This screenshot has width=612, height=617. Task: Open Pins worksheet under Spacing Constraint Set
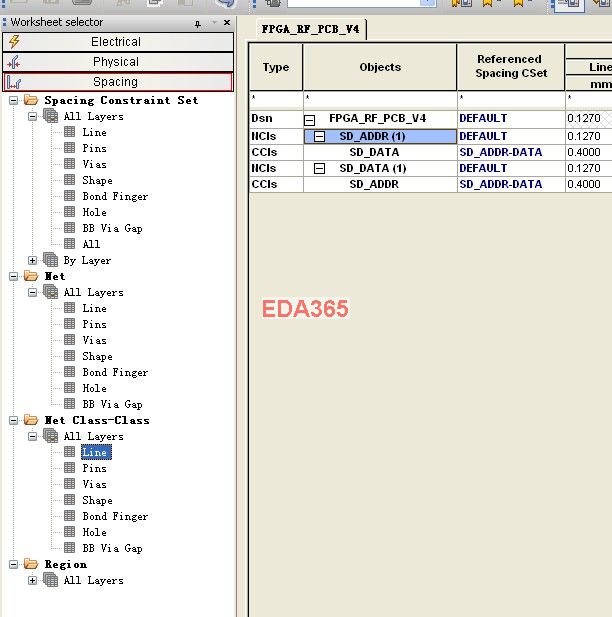(x=94, y=148)
